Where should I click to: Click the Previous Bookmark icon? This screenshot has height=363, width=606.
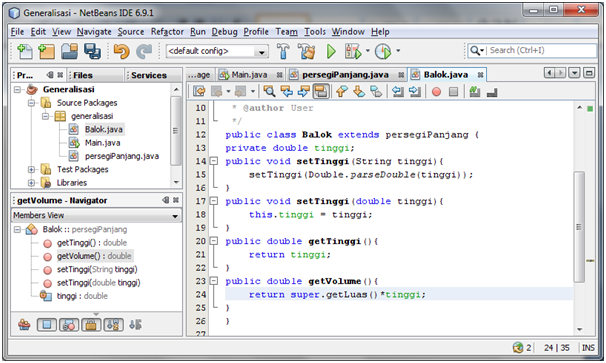(341, 92)
